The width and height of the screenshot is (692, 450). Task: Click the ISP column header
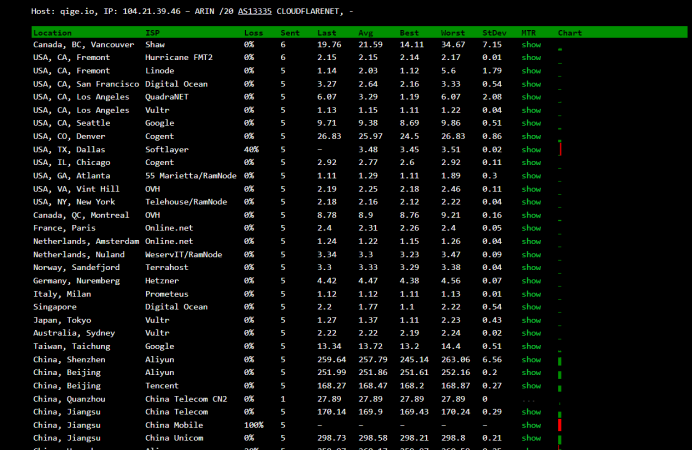pos(152,33)
